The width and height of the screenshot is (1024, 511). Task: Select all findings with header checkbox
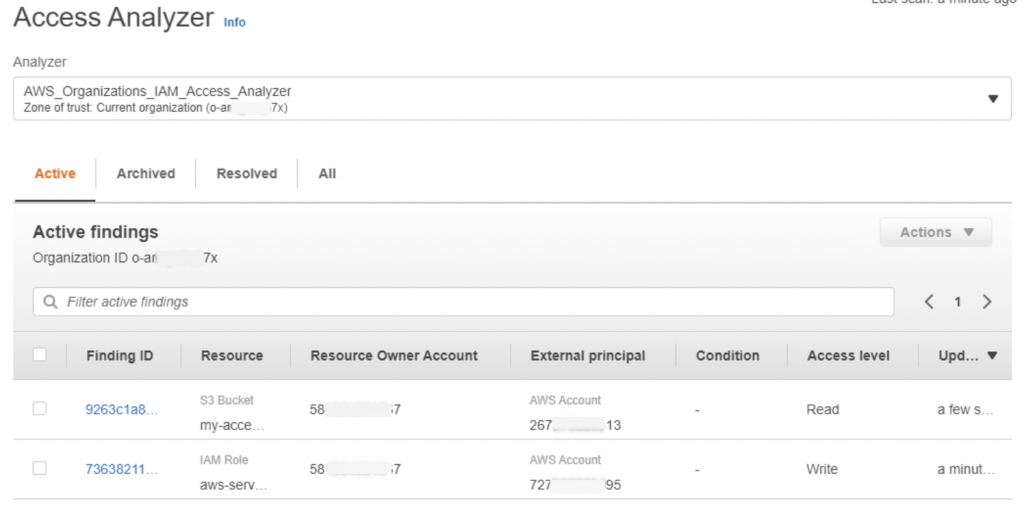coord(40,355)
